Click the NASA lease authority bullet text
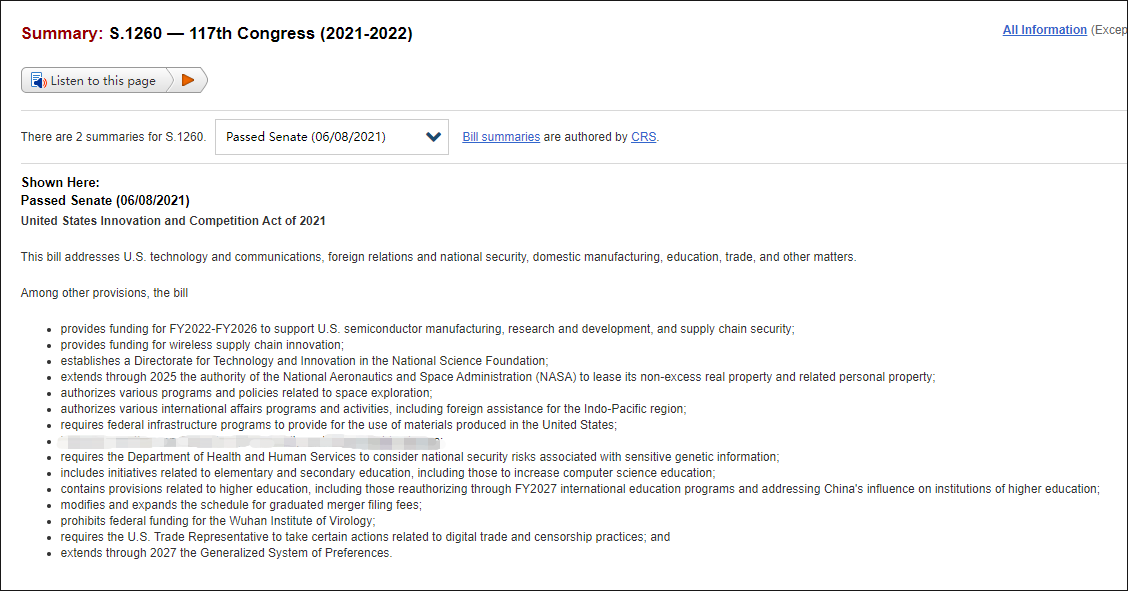This screenshot has width=1128, height=591. 497,377
